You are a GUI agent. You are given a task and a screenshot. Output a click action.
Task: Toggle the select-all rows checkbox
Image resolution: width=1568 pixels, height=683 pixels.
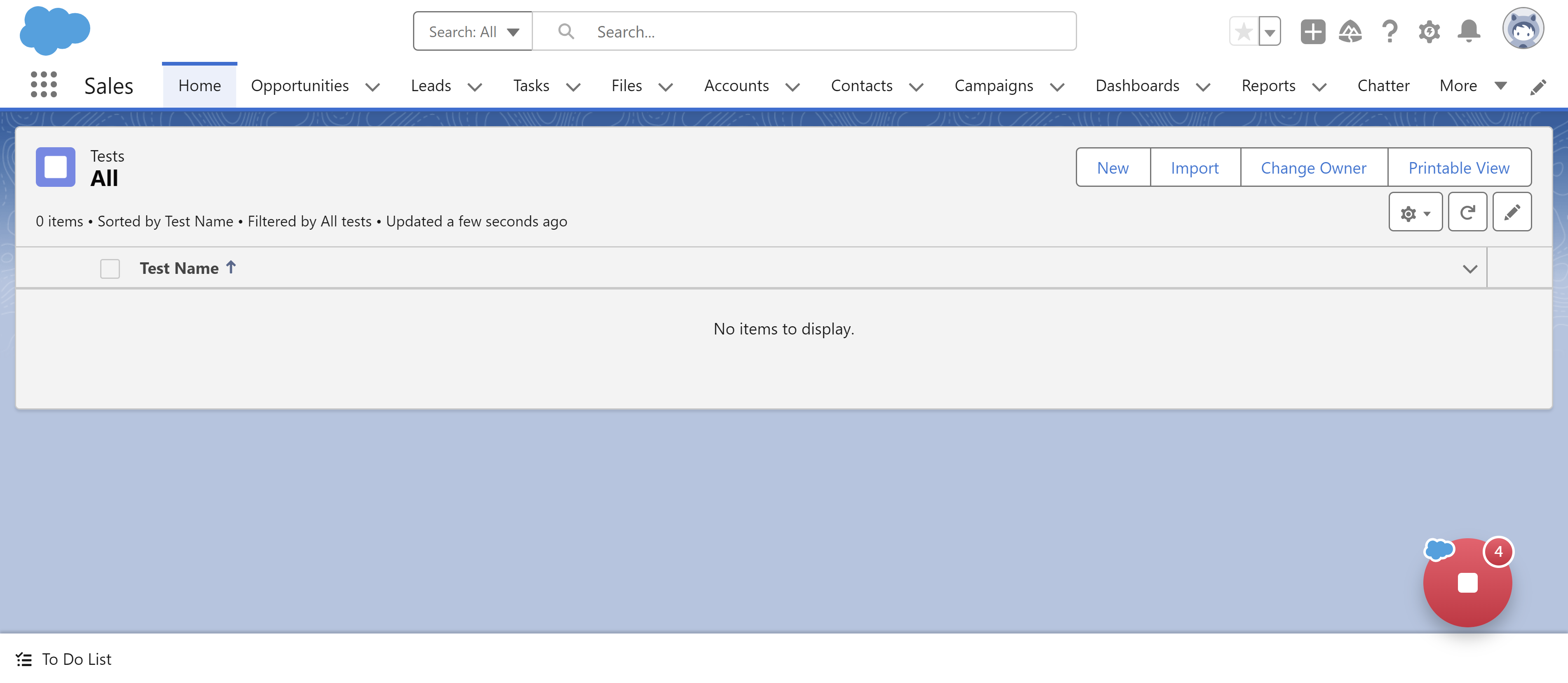[x=110, y=268]
